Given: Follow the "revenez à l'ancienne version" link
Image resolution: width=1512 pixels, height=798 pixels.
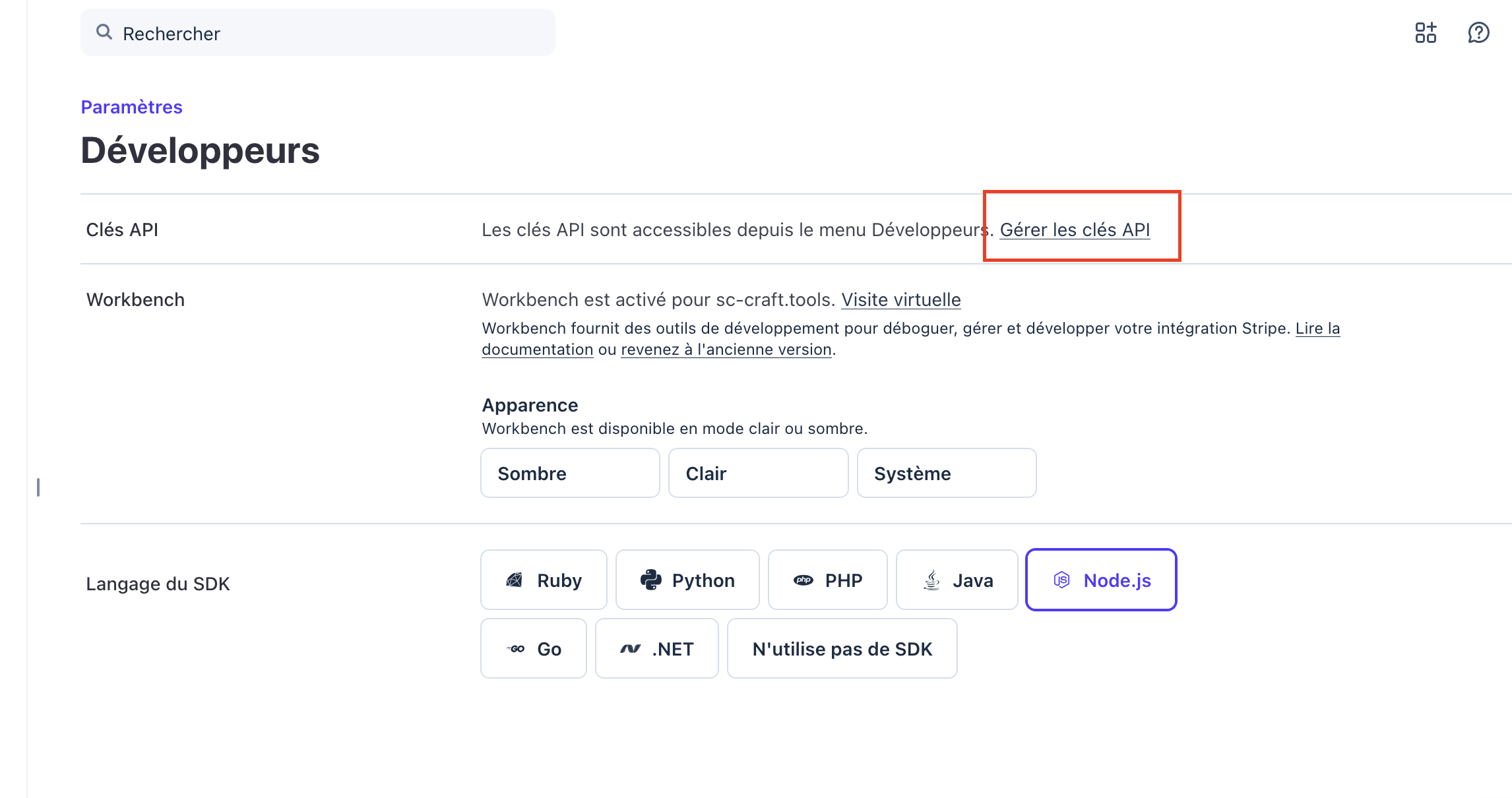Looking at the screenshot, I should [x=726, y=349].
